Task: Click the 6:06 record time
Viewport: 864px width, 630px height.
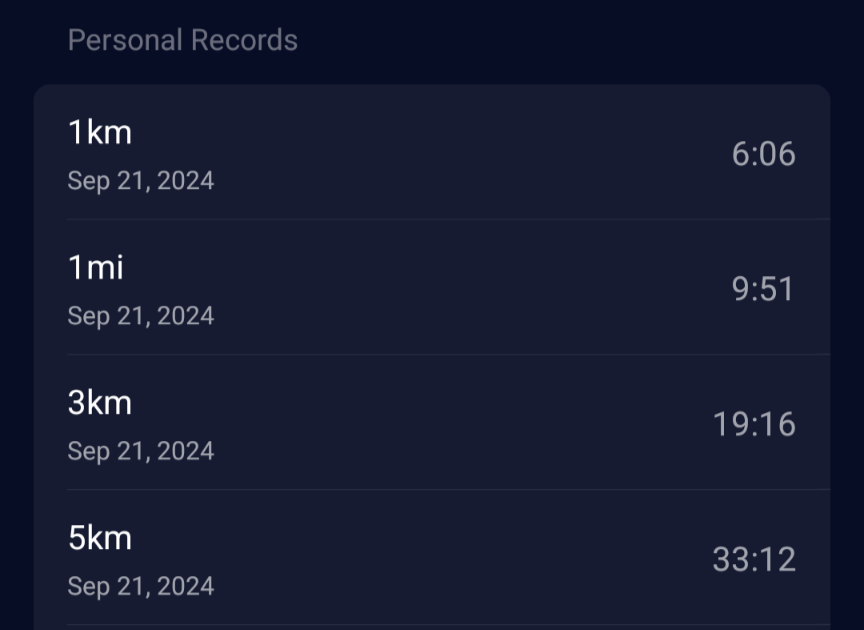Action: [763, 154]
